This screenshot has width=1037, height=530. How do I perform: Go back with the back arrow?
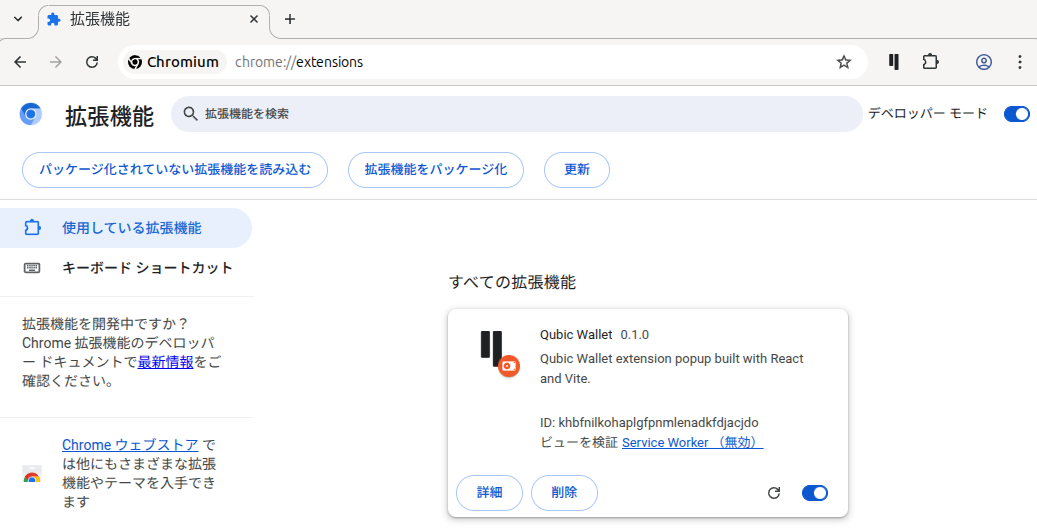(20, 62)
